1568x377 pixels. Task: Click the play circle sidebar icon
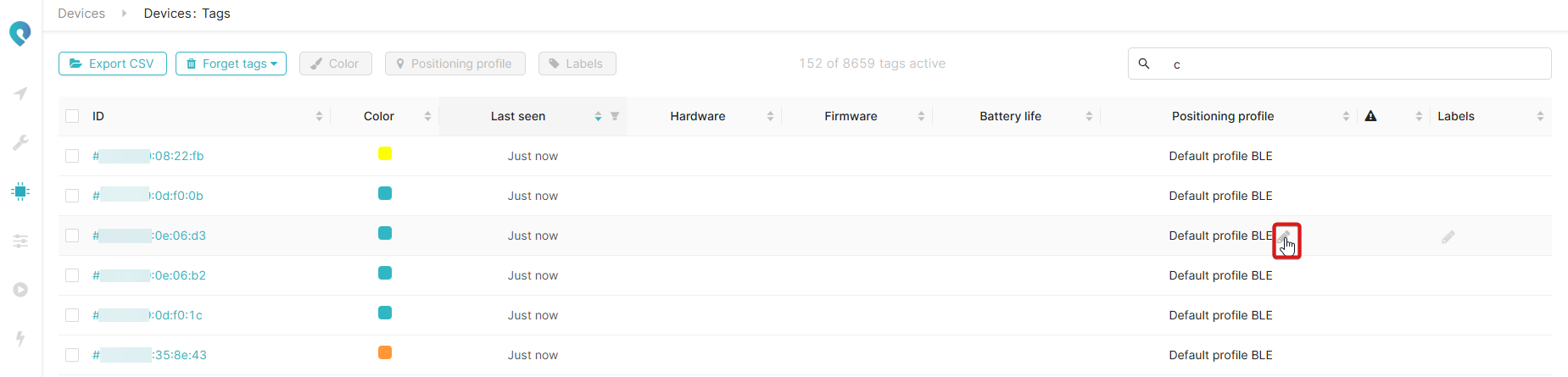pyautogui.click(x=20, y=290)
